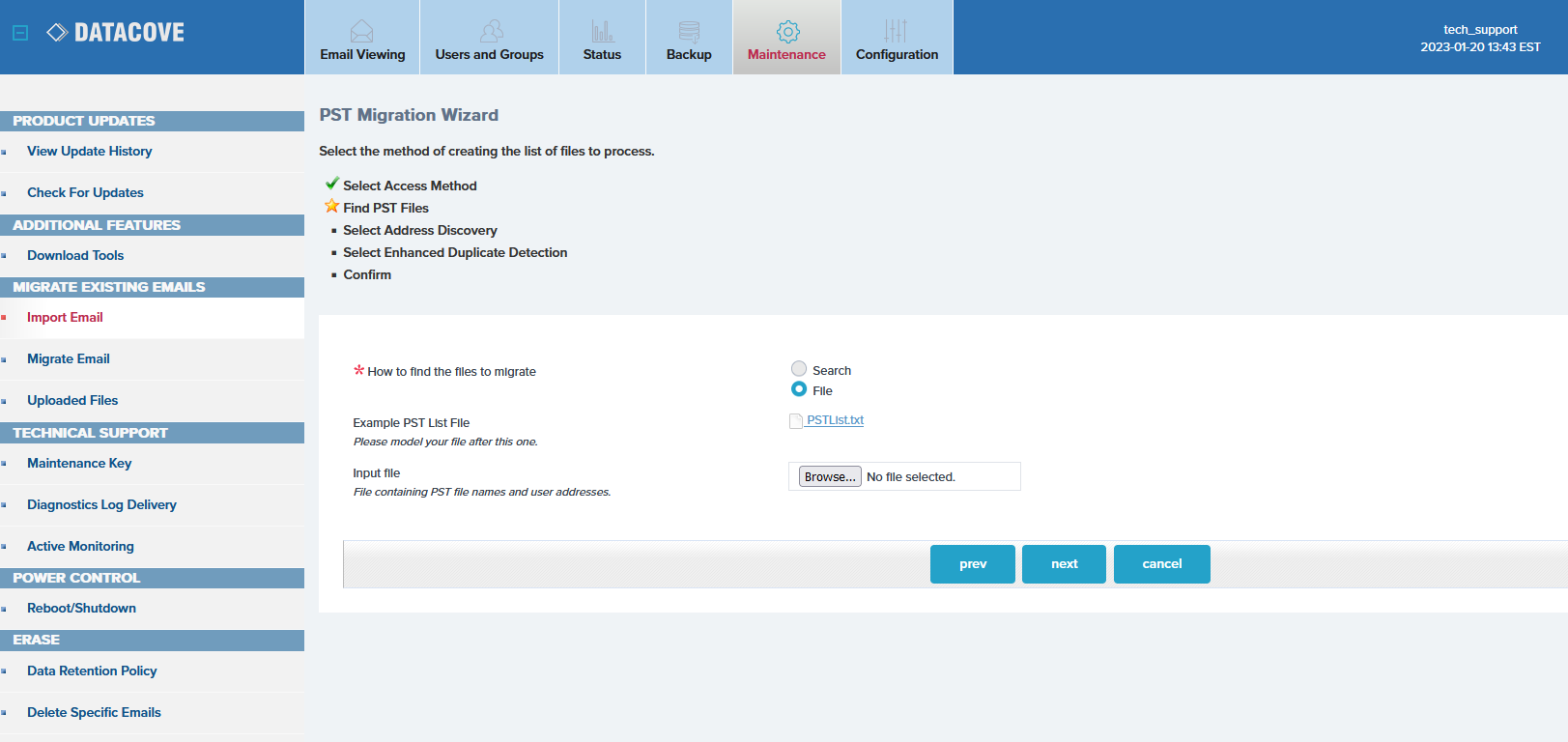Open Migrate Email in sidebar

(x=69, y=358)
